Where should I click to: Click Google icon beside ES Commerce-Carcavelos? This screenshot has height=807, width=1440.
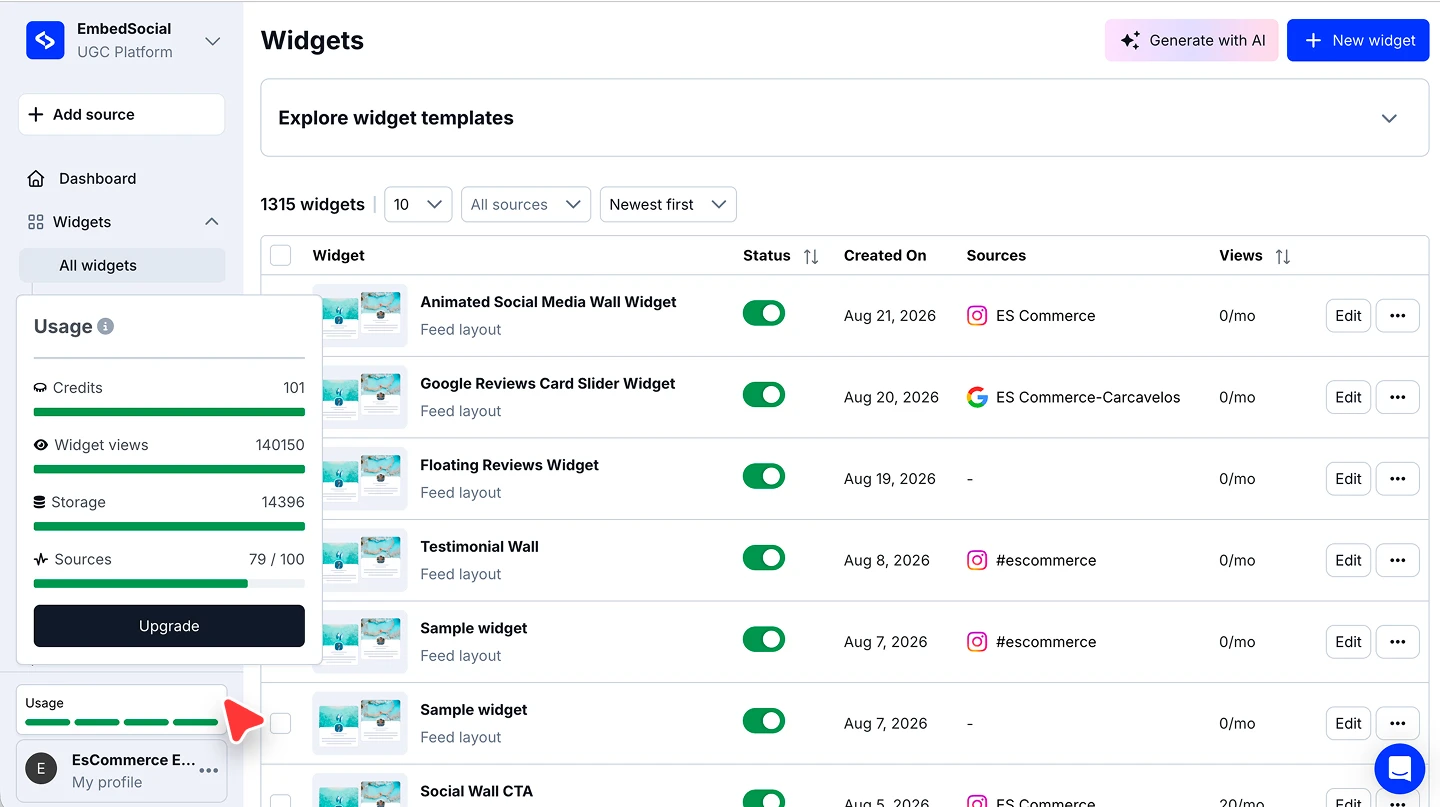click(977, 397)
